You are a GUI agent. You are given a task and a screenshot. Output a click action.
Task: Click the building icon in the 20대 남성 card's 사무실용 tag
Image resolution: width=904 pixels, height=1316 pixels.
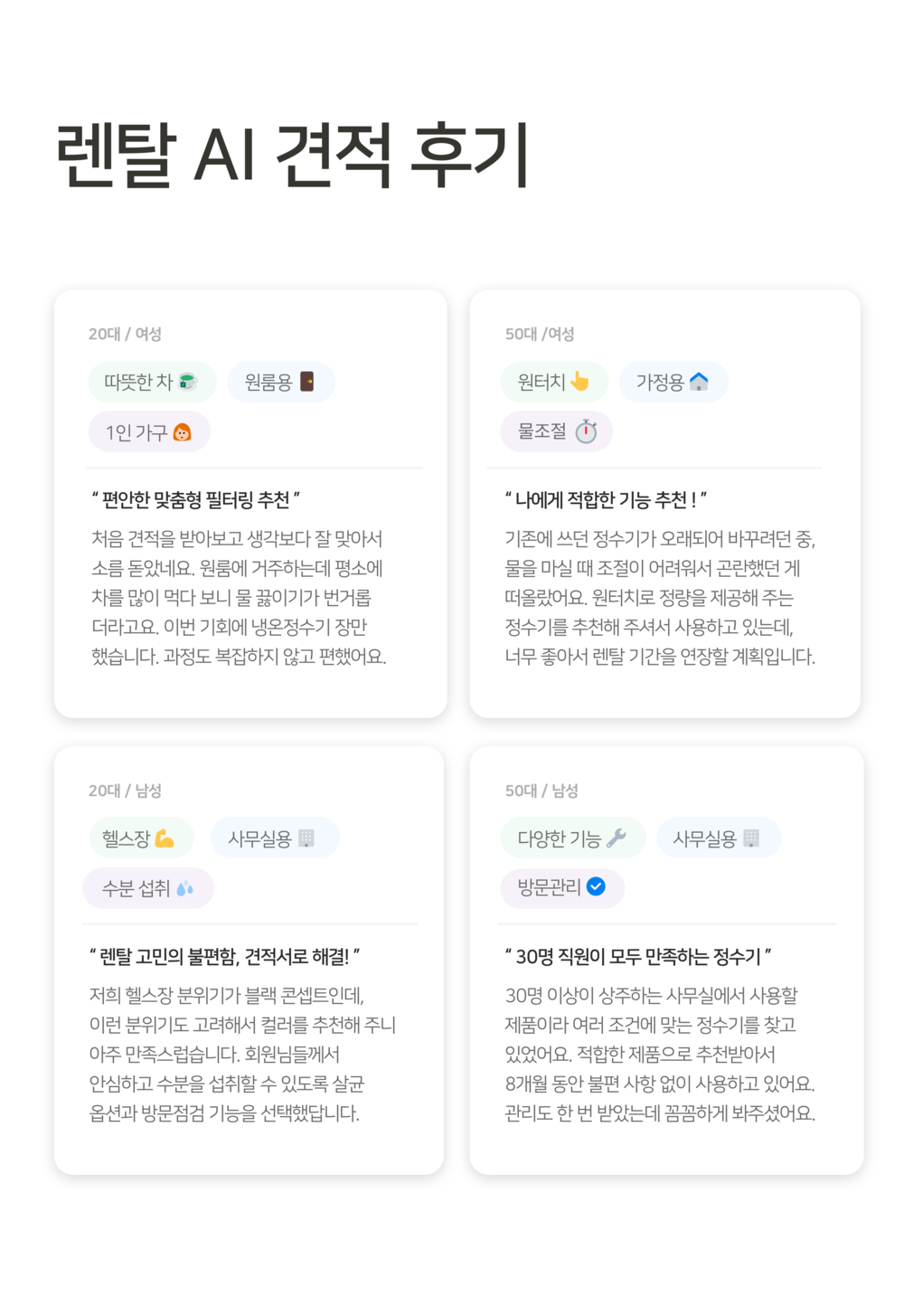[306, 838]
